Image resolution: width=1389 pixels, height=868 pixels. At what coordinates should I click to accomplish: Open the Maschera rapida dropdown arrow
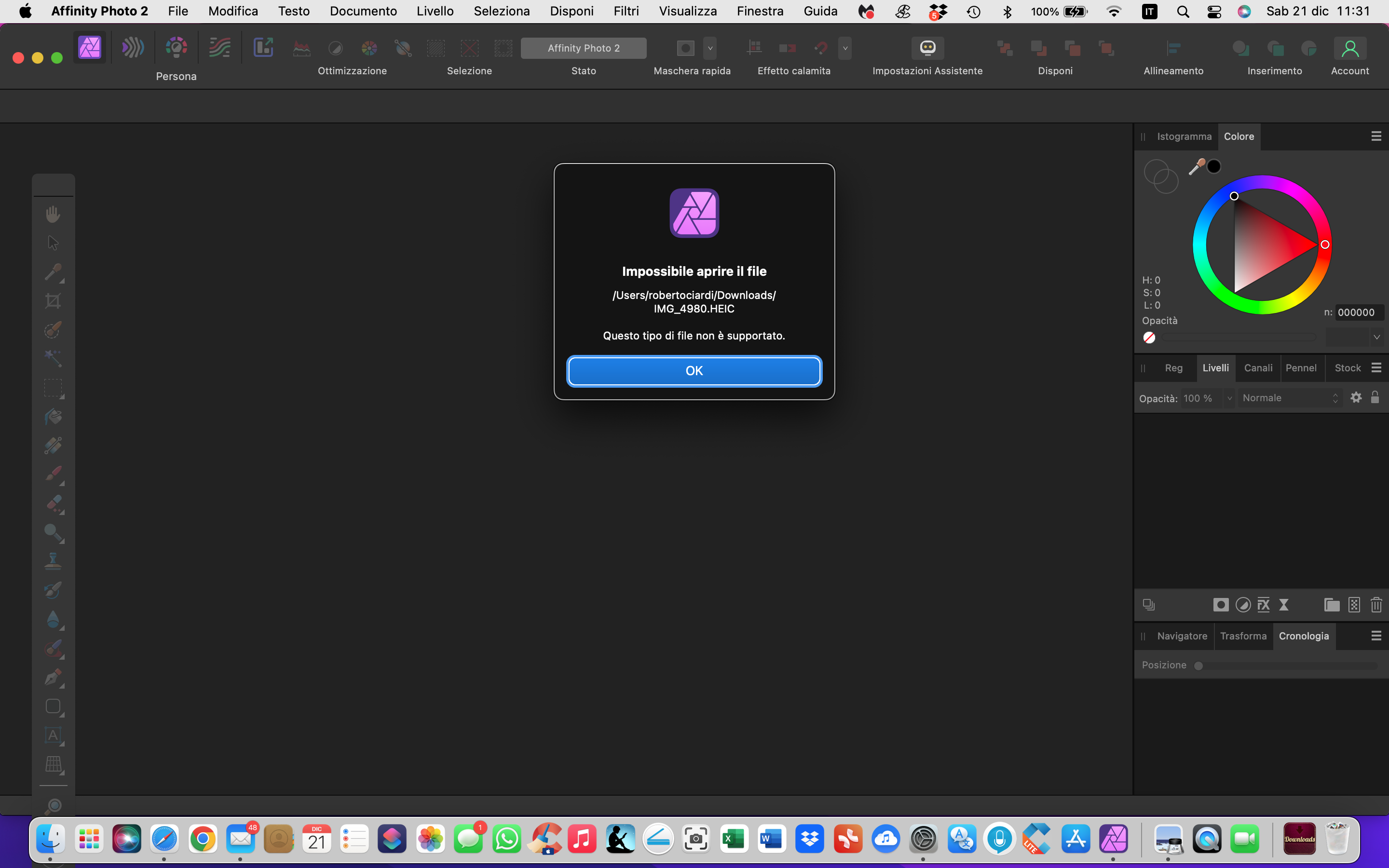click(710, 48)
